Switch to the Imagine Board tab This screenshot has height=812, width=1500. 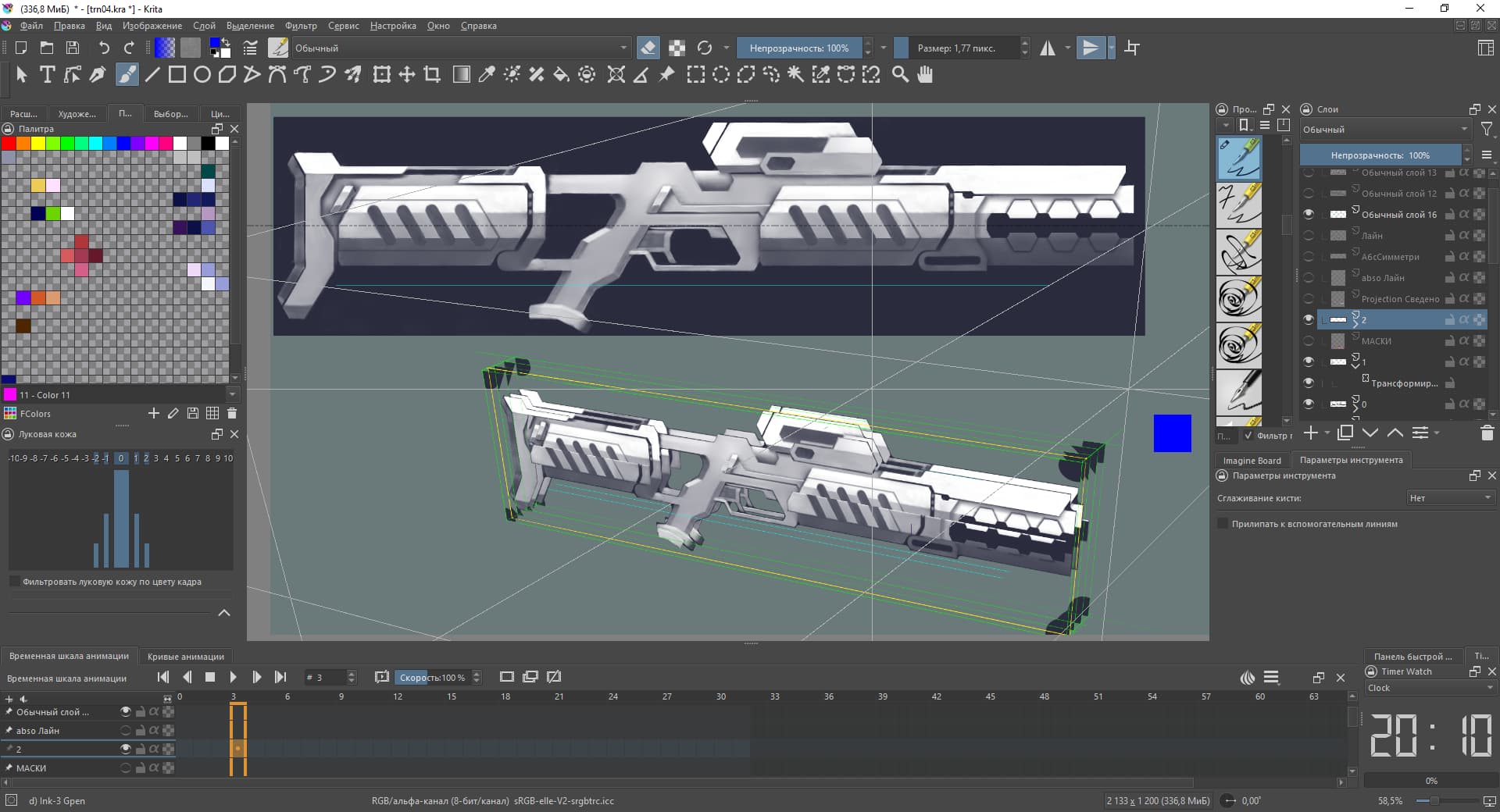(x=1252, y=461)
